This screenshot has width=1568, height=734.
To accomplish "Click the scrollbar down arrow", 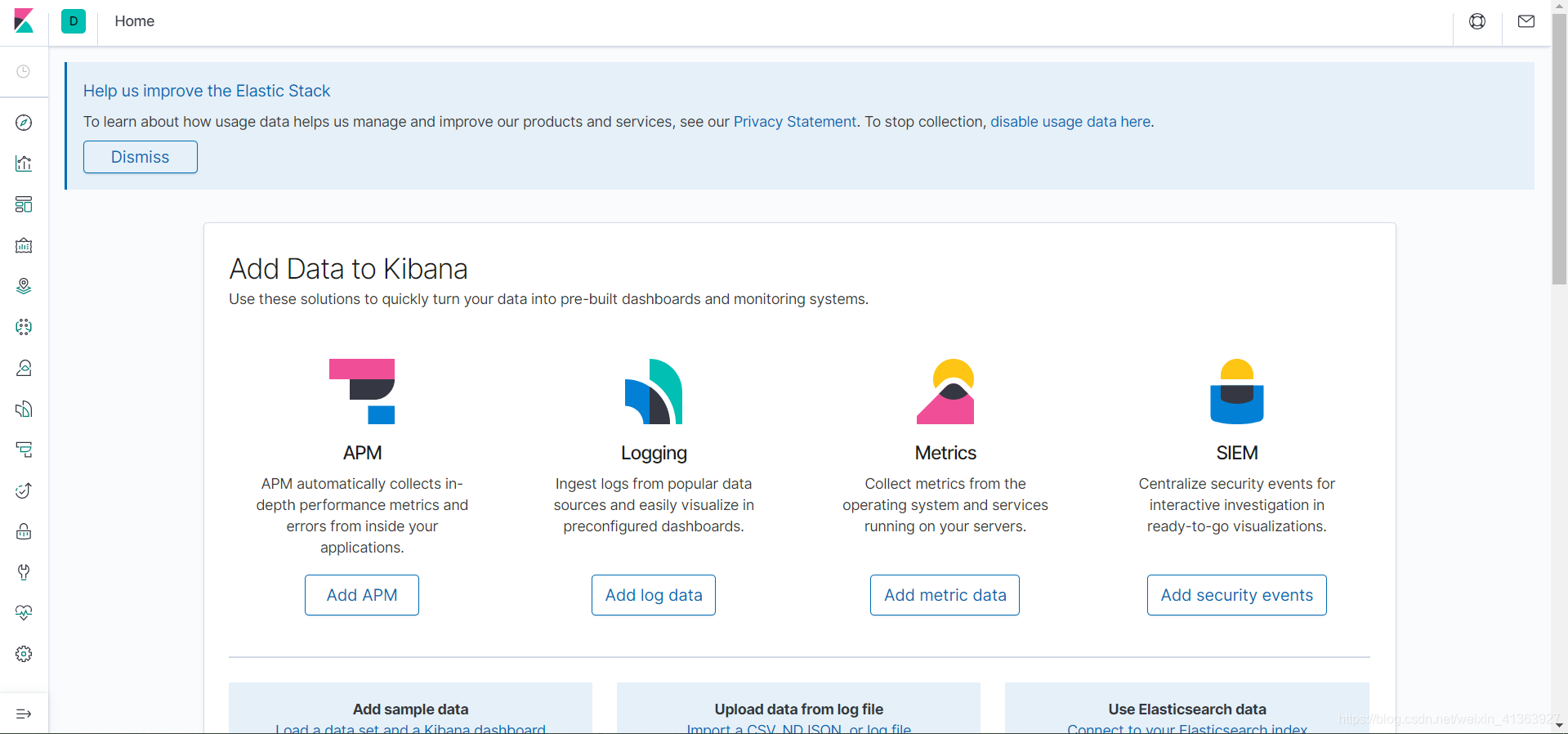I will click(x=1559, y=725).
